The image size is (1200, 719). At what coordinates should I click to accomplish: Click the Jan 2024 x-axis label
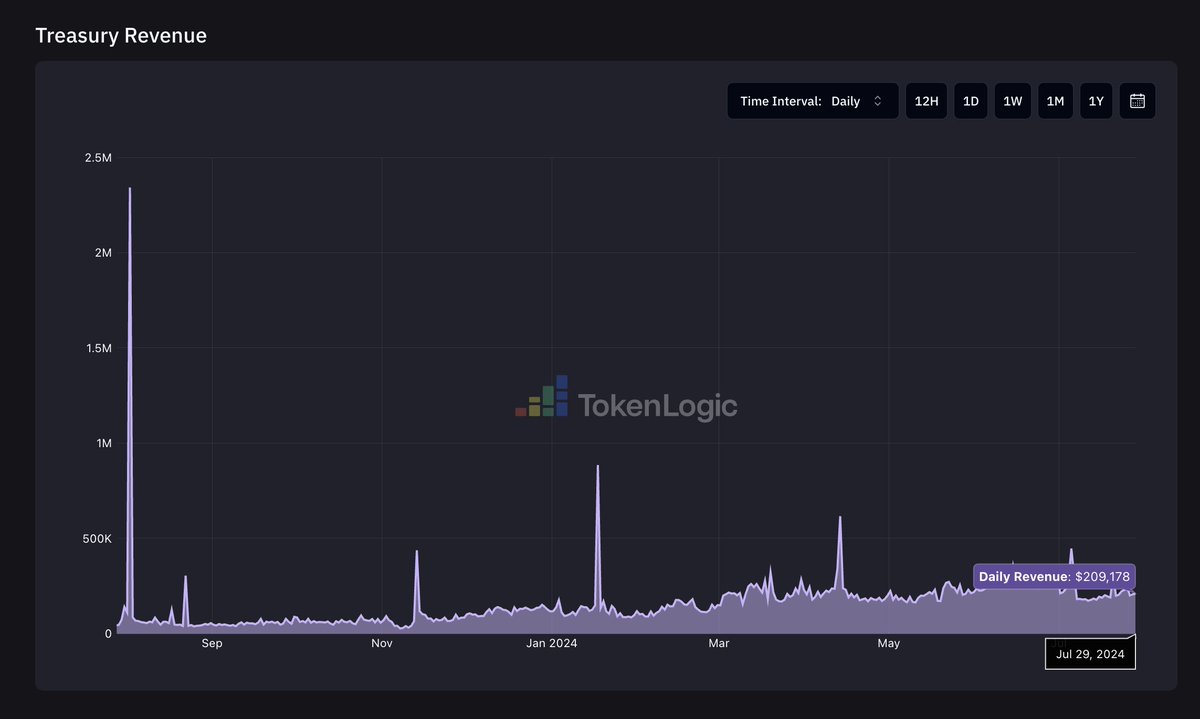click(x=552, y=643)
